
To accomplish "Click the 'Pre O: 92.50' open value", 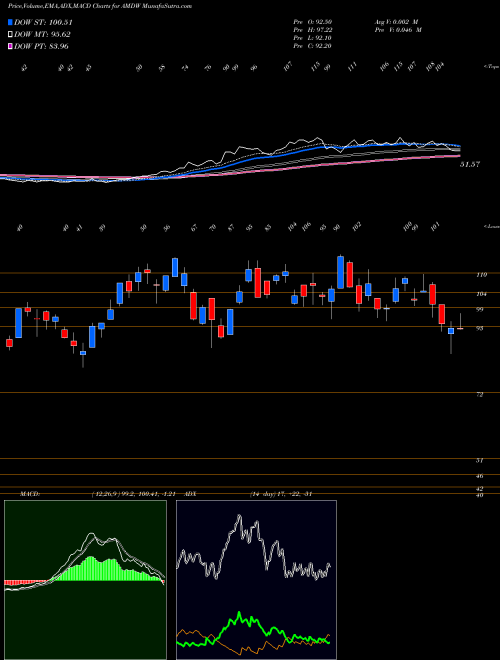I will pos(313,22).
